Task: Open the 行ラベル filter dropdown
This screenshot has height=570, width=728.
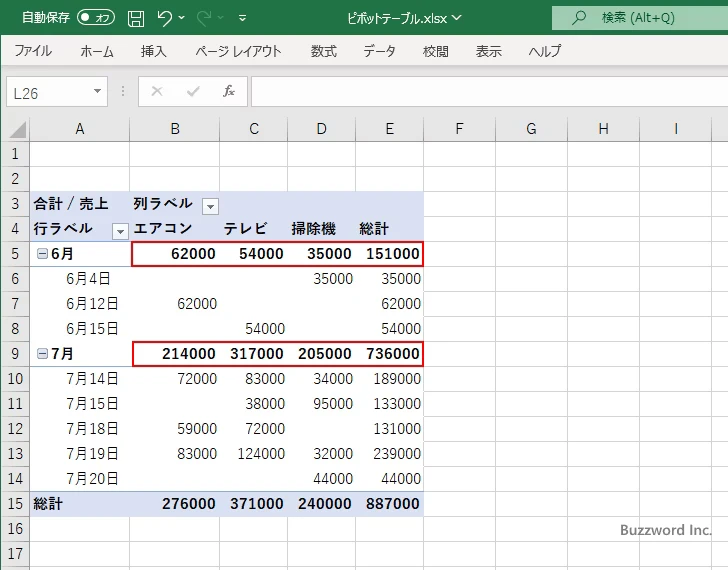Action: click(x=120, y=231)
